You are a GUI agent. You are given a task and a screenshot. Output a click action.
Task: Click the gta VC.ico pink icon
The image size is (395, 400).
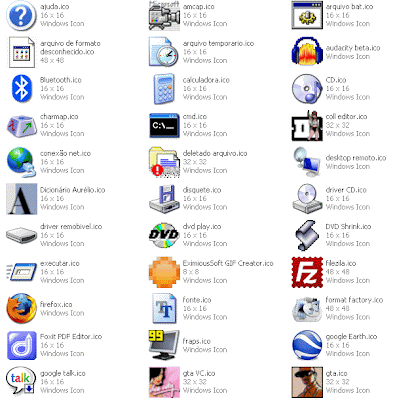pos(164,382)
